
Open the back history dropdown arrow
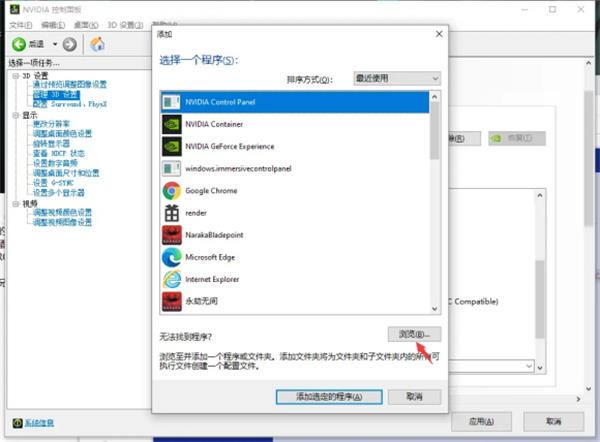(x=55, y=44)
